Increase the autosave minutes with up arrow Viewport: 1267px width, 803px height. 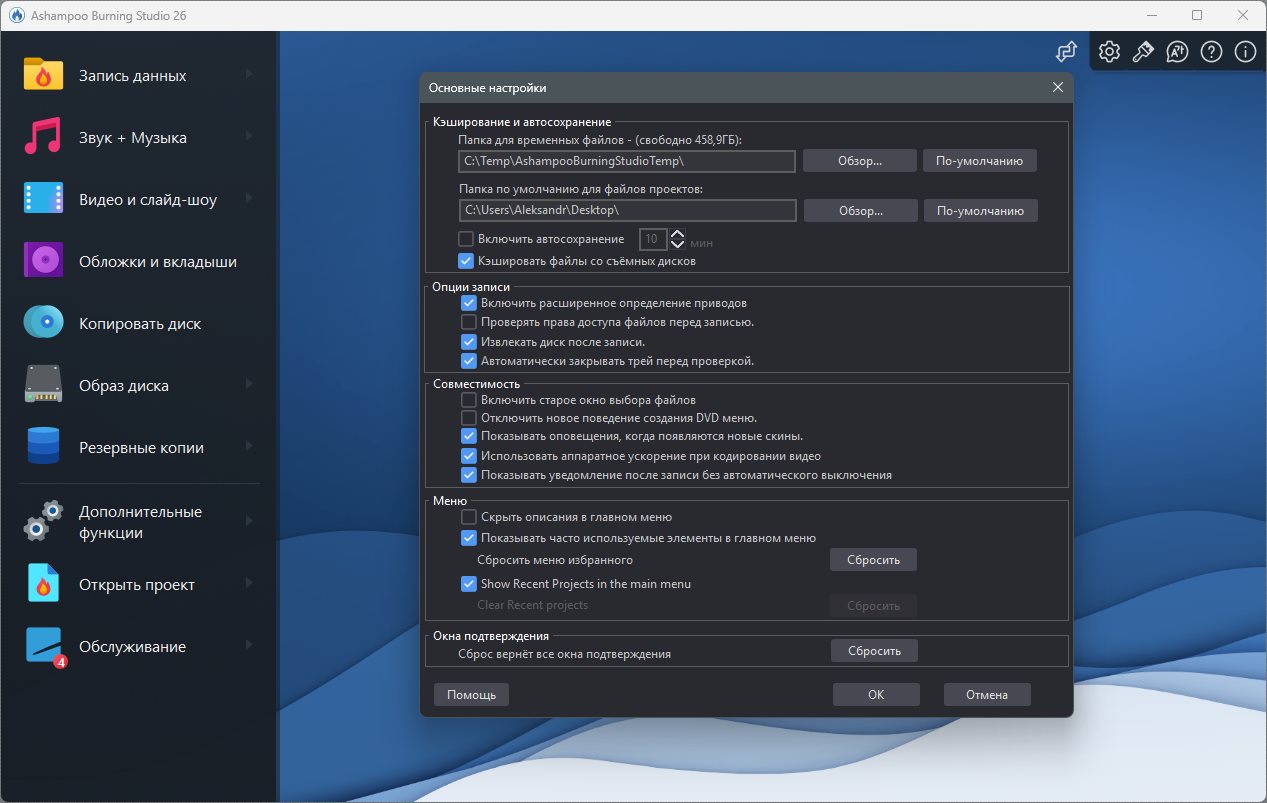pos(678,234)
